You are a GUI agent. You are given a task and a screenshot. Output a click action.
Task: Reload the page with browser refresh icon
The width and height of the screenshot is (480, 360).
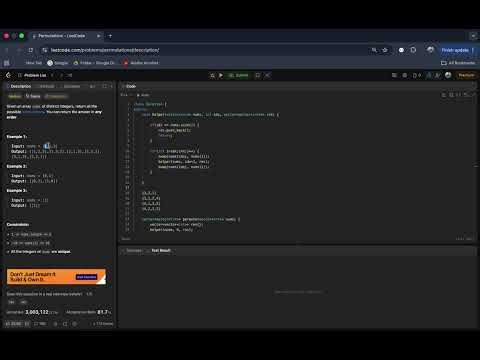tap(31, 50)
